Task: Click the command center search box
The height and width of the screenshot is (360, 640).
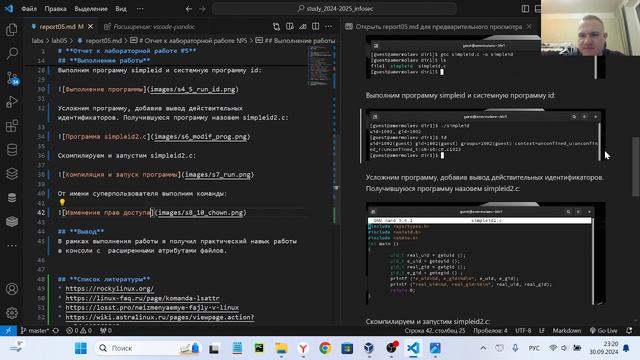Action: coord(334,9)
